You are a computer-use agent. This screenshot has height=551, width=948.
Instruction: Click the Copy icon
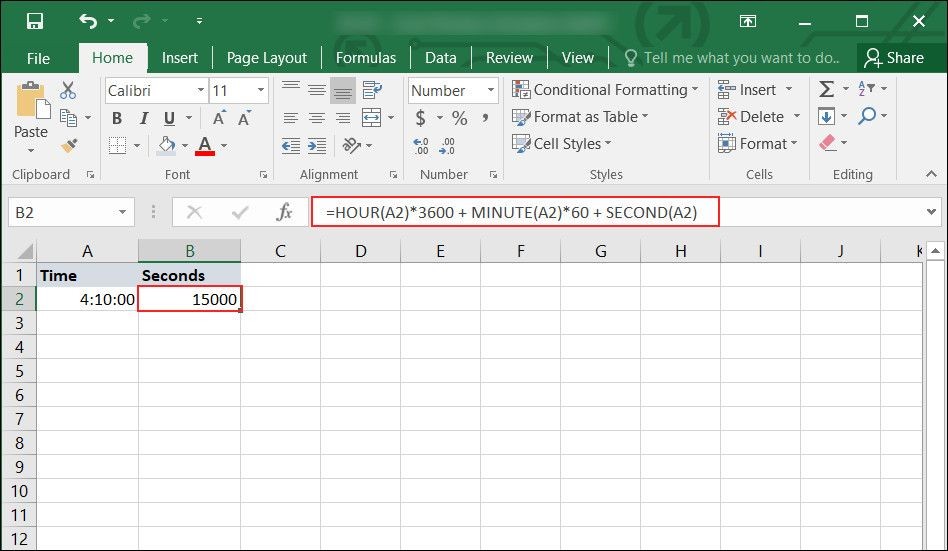click(x=68, y=117)
